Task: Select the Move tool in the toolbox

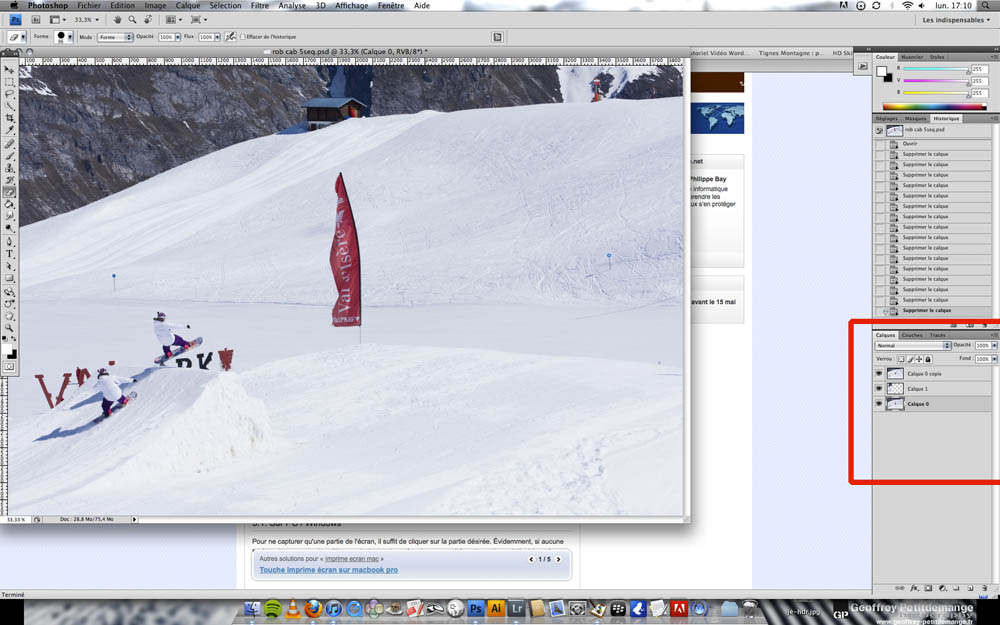Action: coord(9,70)
